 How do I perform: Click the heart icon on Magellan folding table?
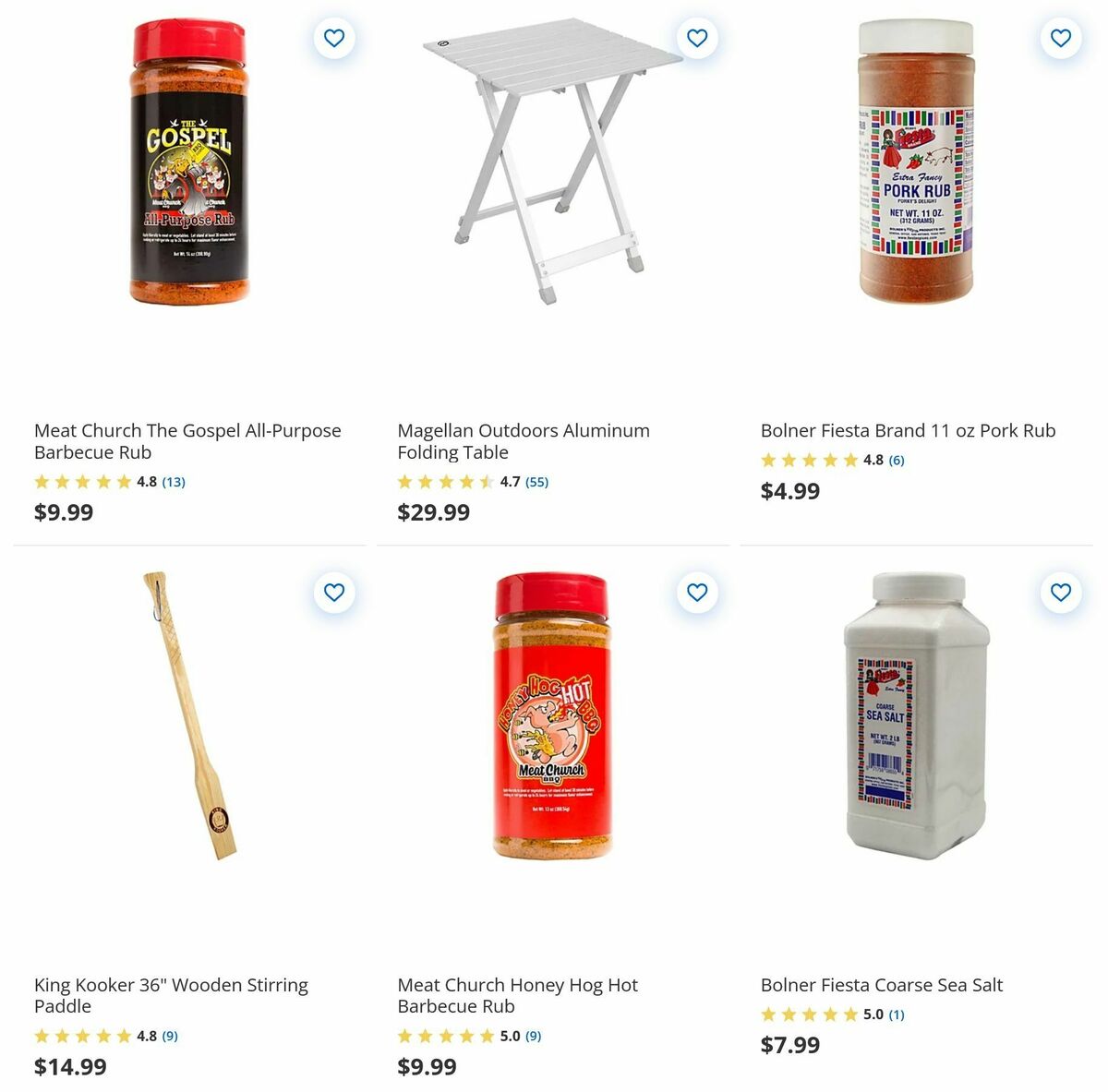pos(696,38)
